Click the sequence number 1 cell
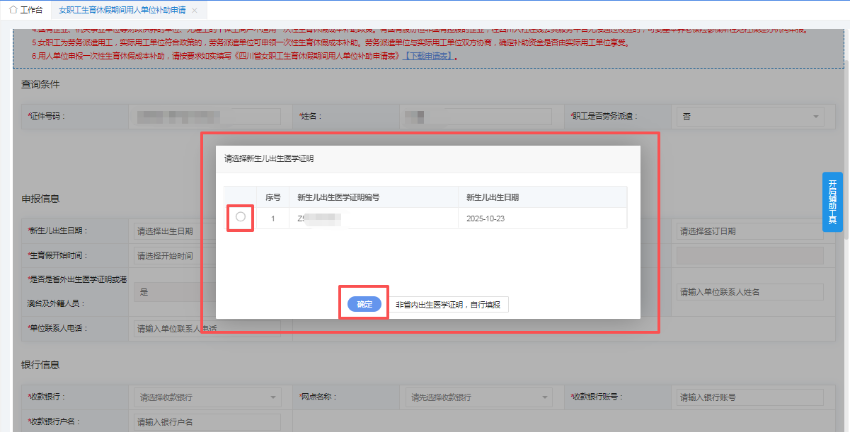Viewport: 850px width, 432px height. pyautogui.click(x=273, y=218)
